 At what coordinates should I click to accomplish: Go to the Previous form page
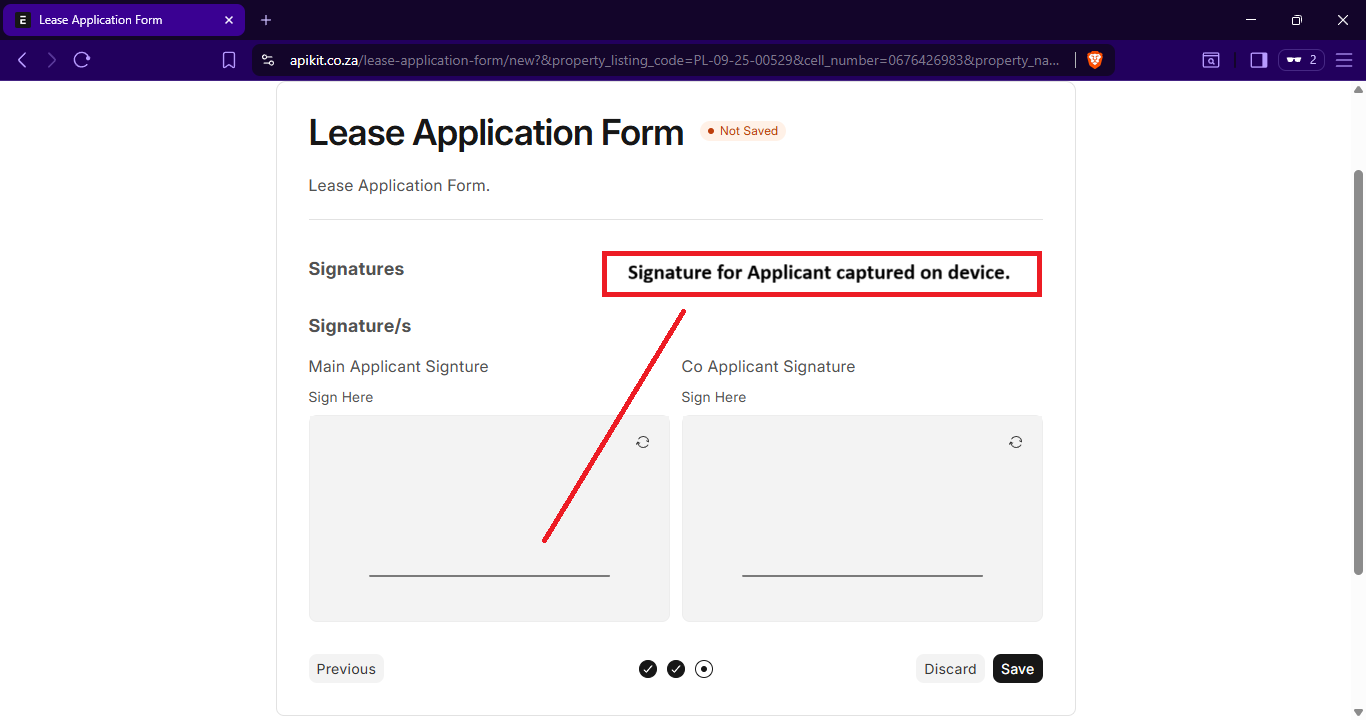(x=346, y=669)
